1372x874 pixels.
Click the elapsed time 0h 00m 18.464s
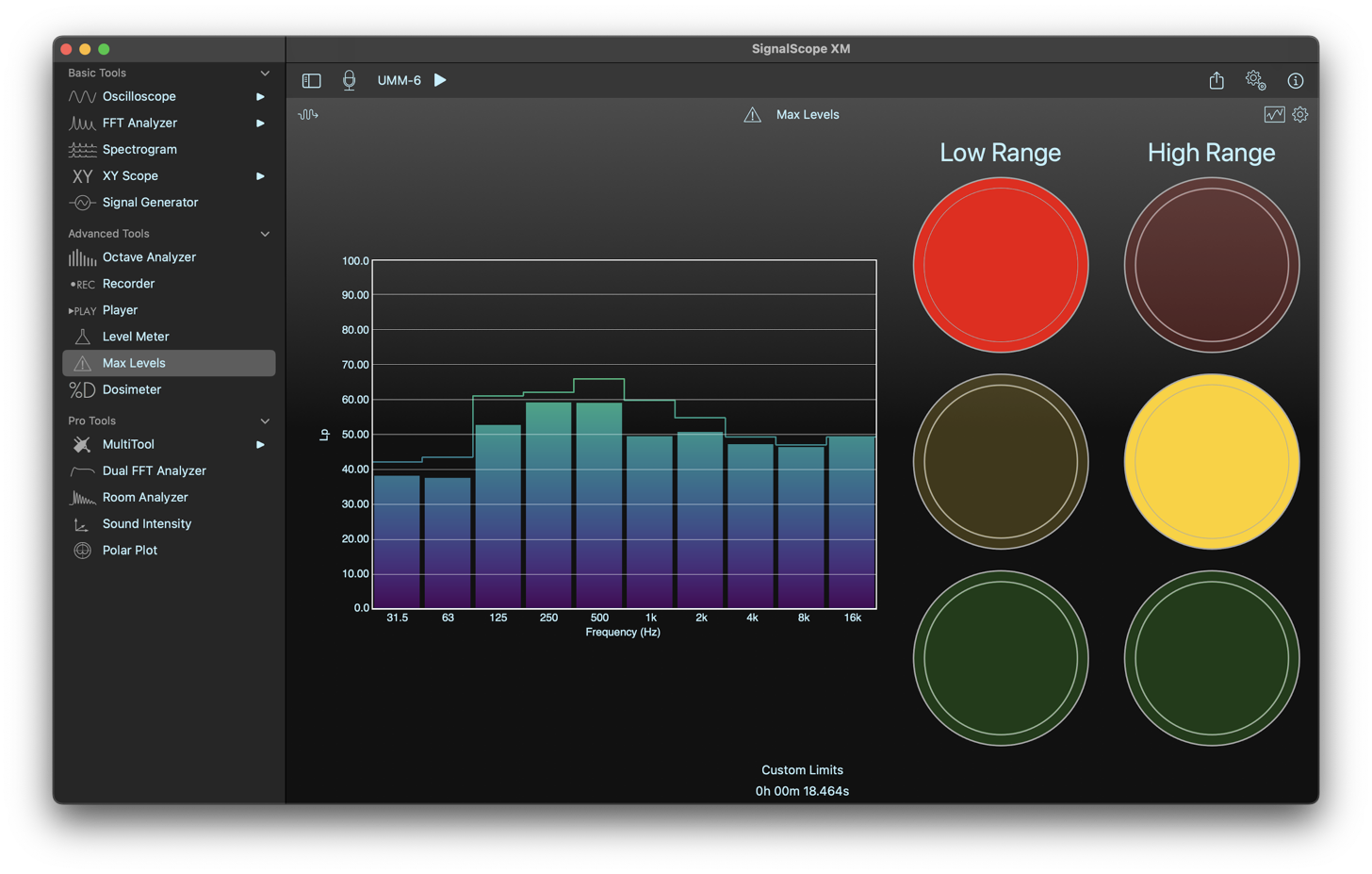click(802, 791)
